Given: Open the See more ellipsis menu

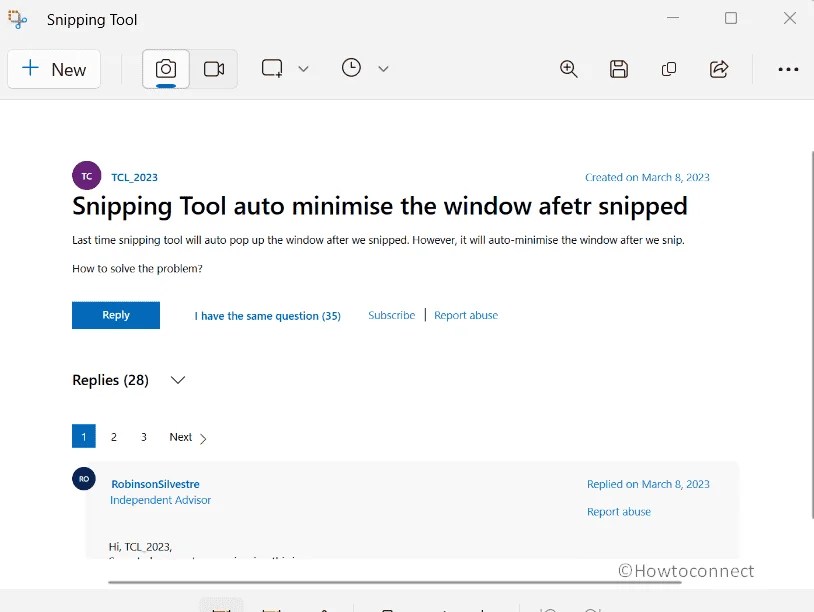Looking at the screenshot, I should 789,69.
